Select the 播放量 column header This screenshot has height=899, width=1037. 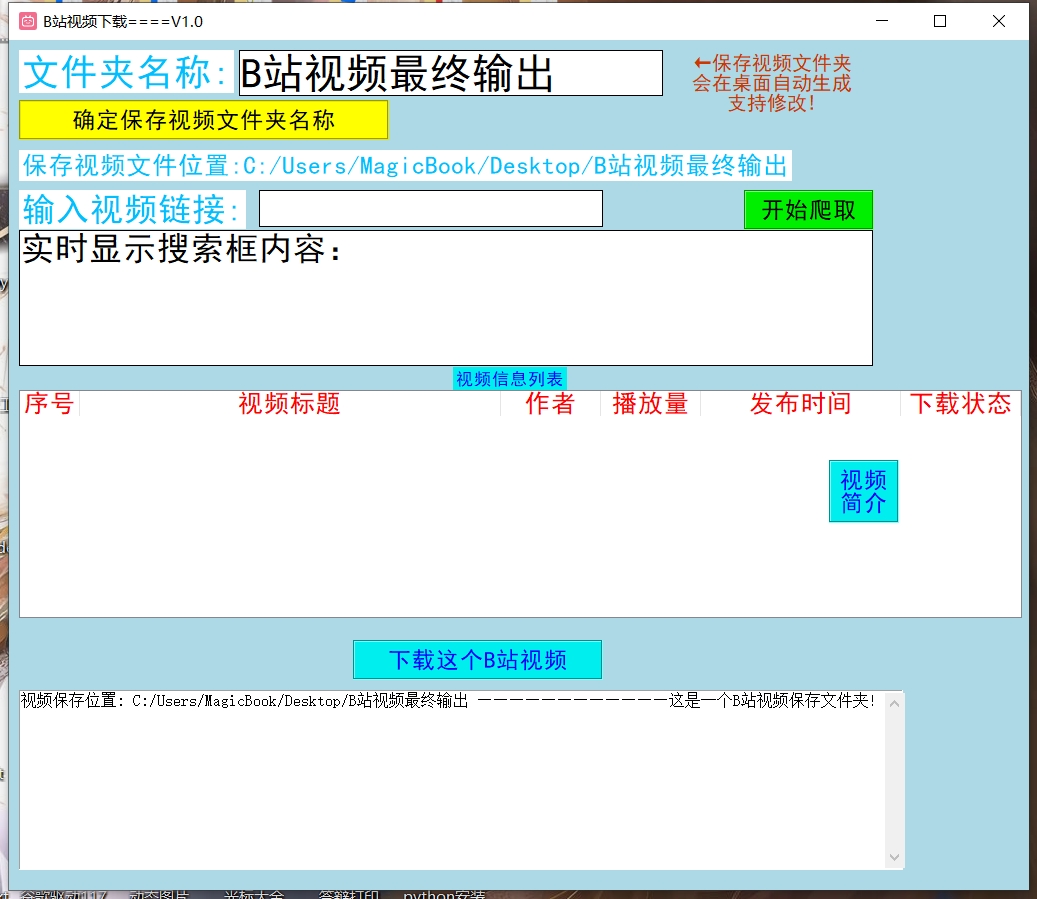[x=650, y=403]
